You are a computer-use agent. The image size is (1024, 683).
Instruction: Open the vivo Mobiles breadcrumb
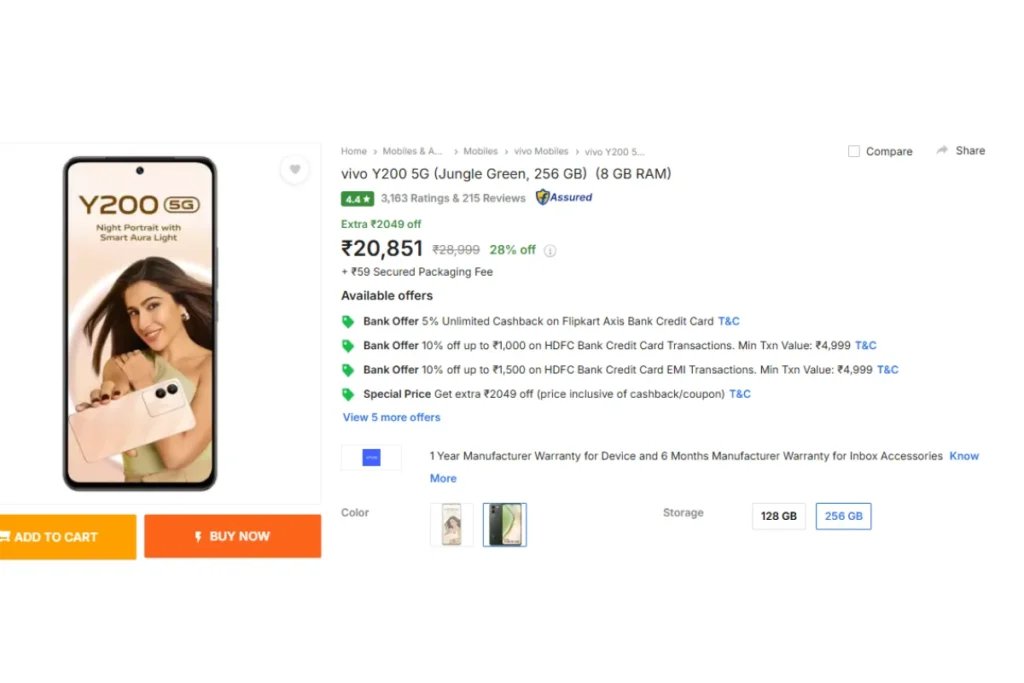[x=541, y=151]
